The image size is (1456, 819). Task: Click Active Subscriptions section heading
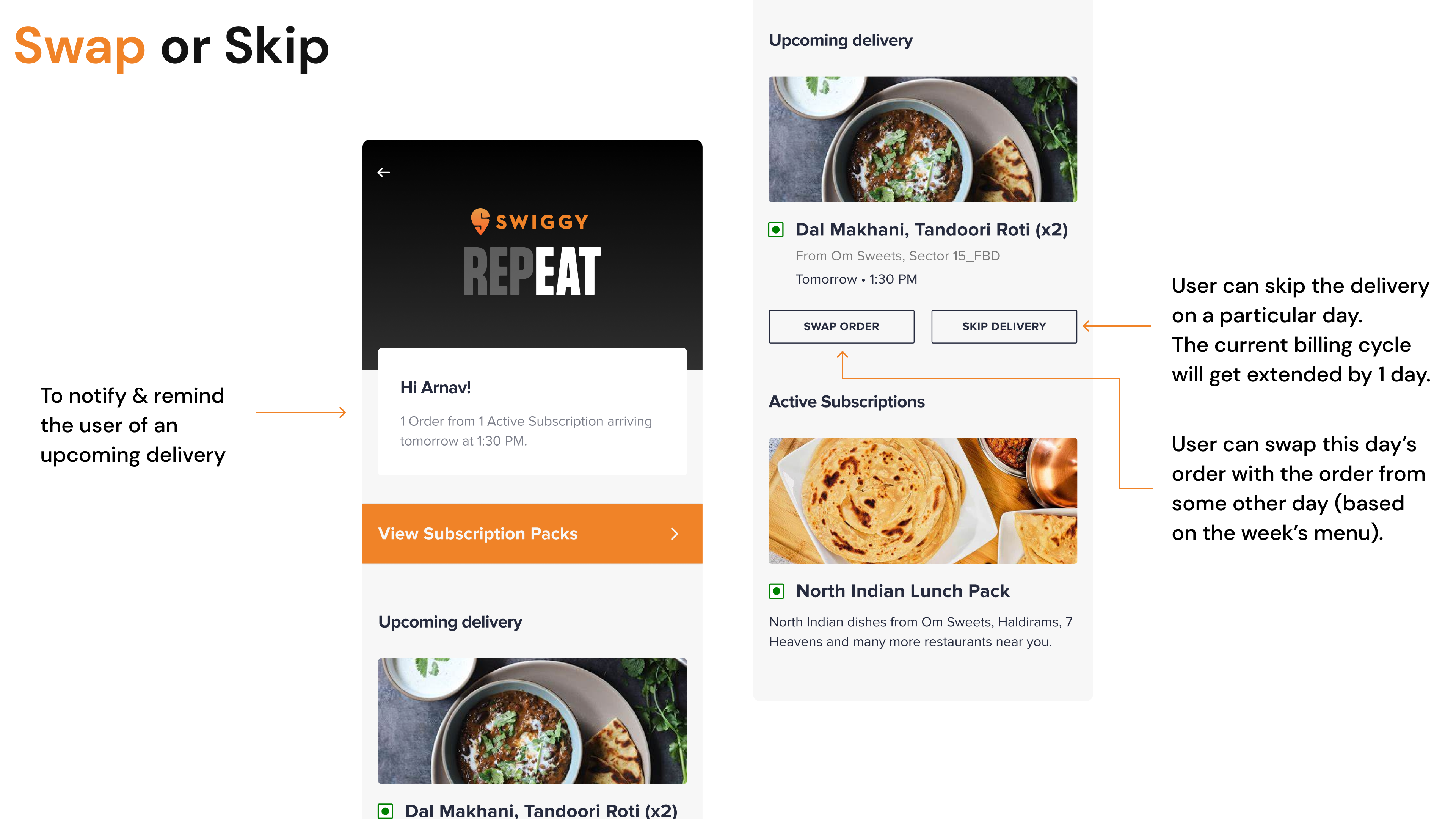[x=846, y=402]
